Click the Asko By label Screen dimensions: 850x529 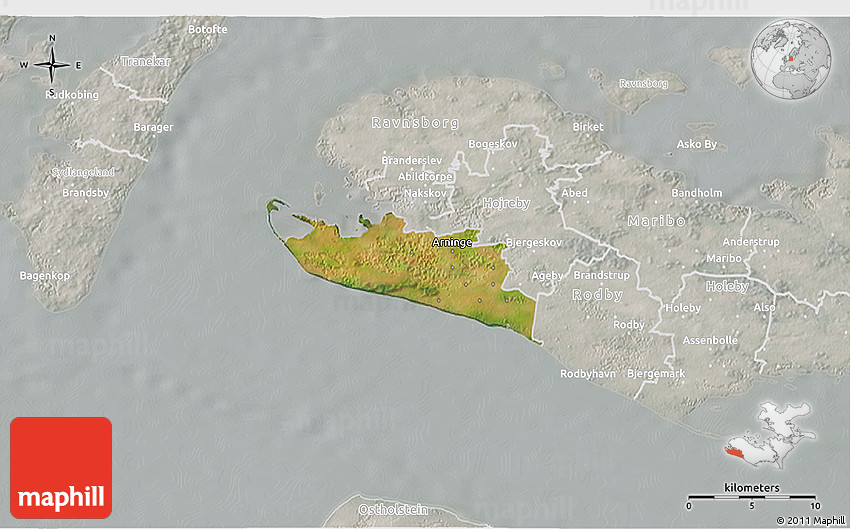[697, 144]
